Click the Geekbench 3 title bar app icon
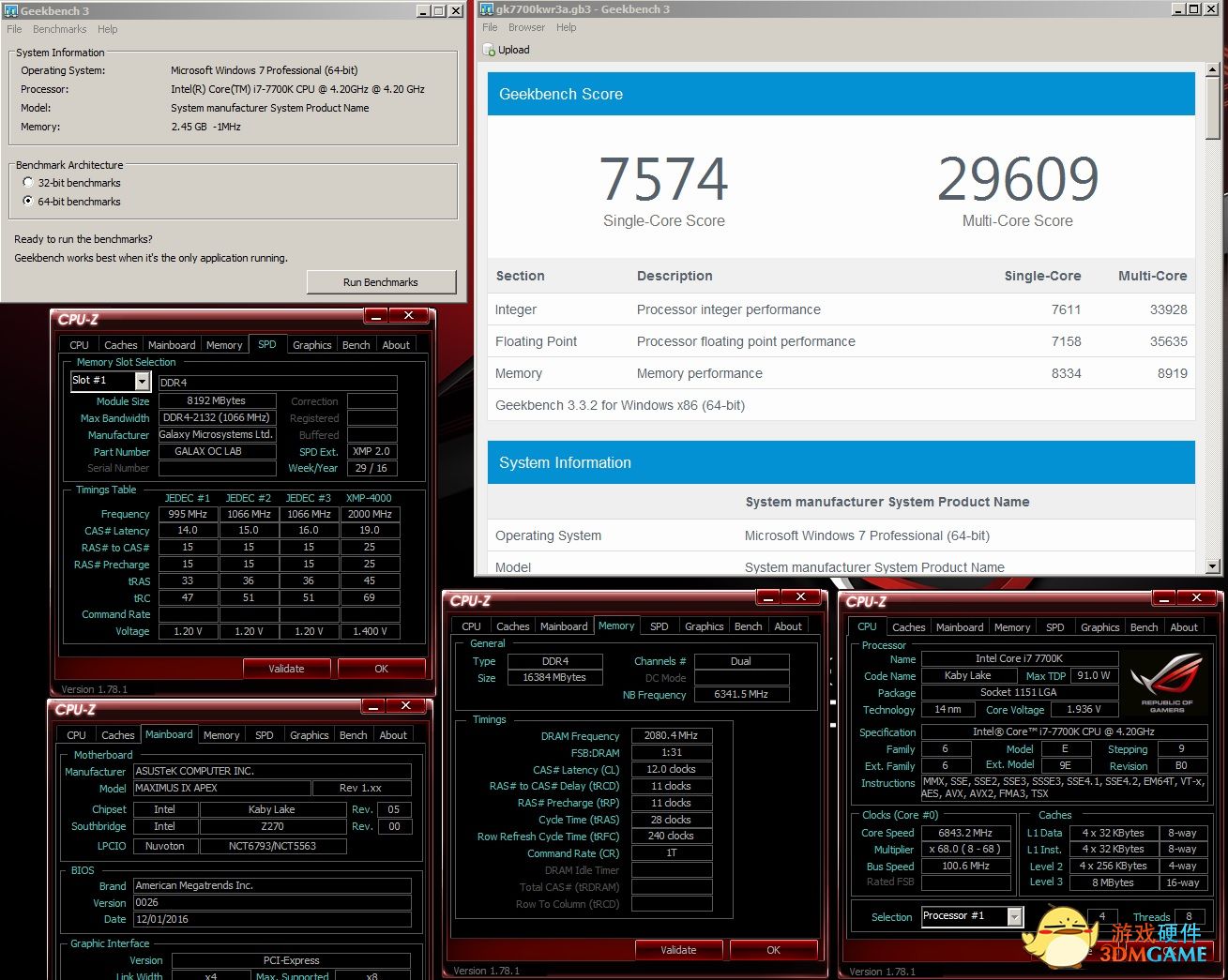The height and width of the screenshot is (980, 1228). pyautogui.click(x=11, y=11)
